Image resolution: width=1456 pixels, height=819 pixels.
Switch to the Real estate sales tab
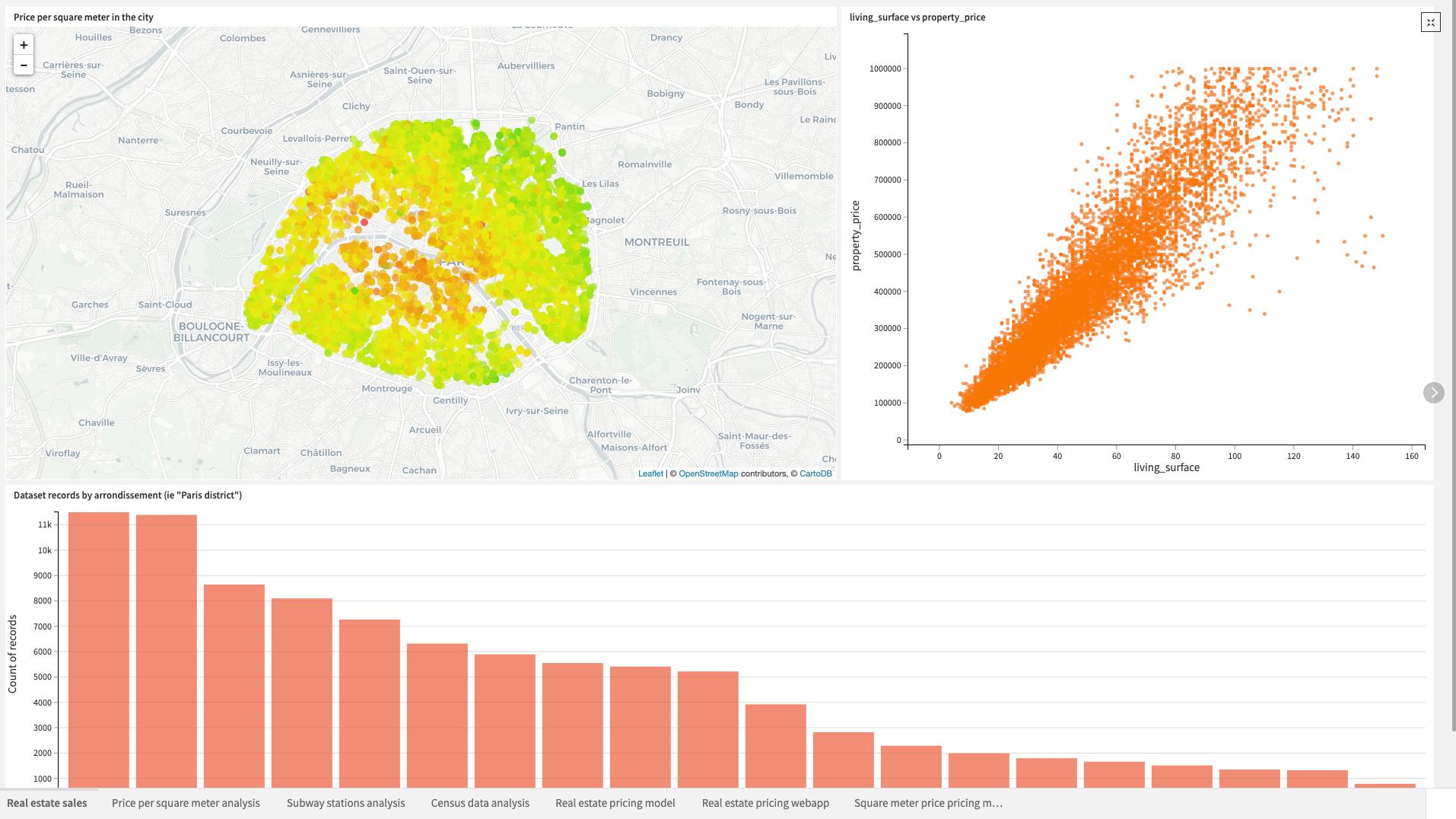pyautogui.click(x=47, y=803)
